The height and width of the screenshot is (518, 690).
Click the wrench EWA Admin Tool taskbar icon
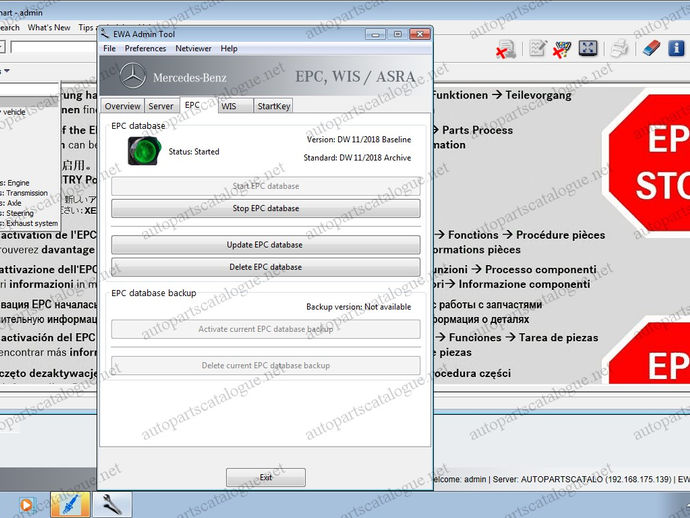click(x=112, y=504)
